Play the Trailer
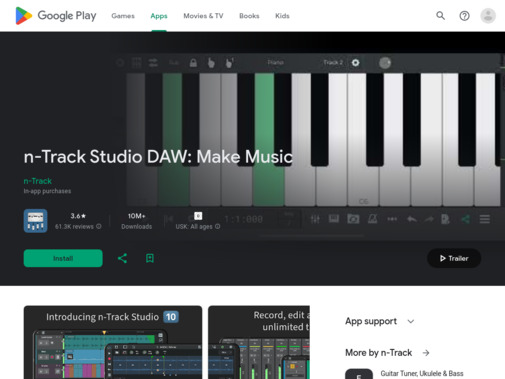This screenshot has height=379, width=505. [454, 258]
